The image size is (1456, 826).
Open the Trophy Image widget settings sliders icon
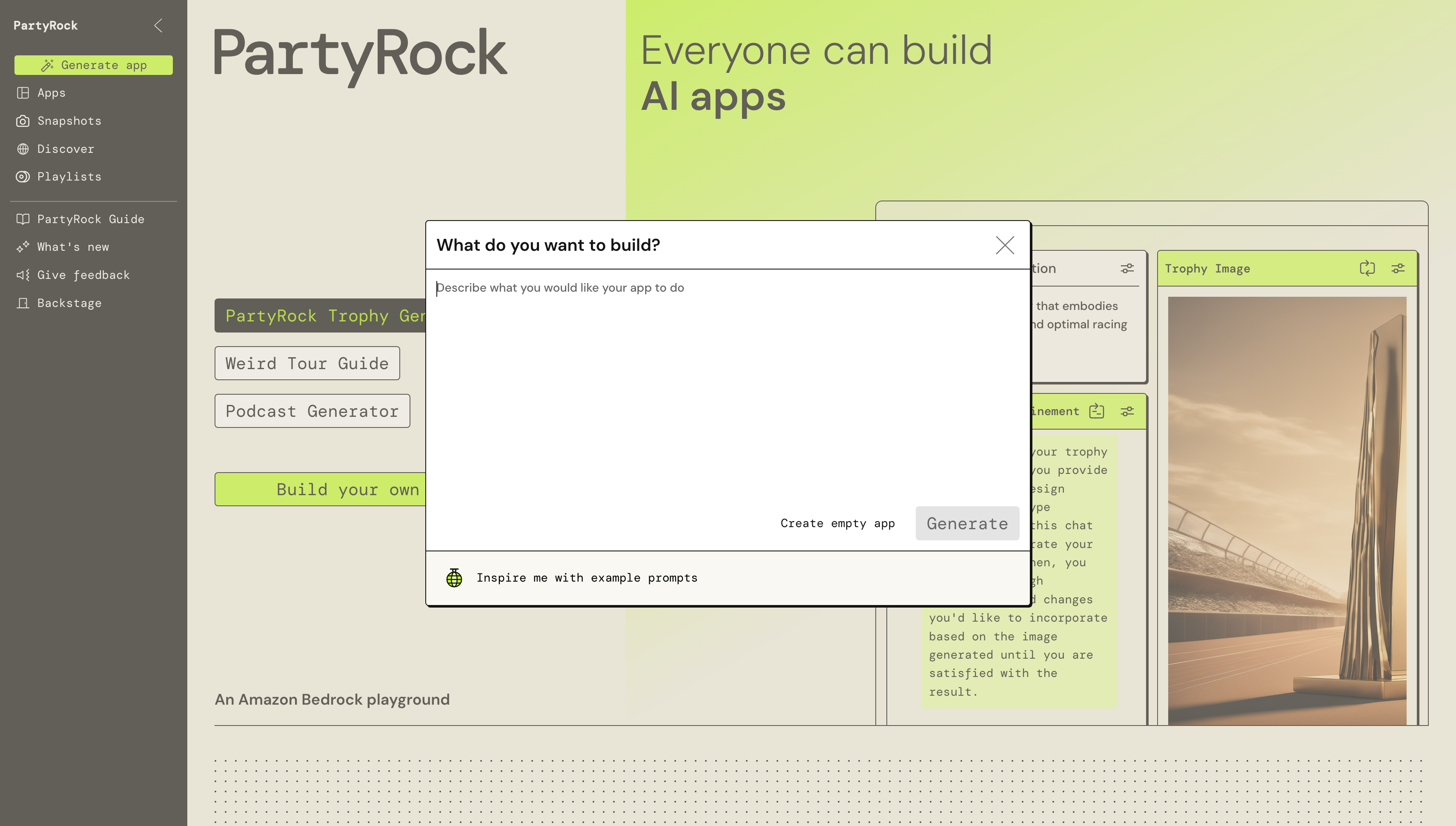[1398, 268]
